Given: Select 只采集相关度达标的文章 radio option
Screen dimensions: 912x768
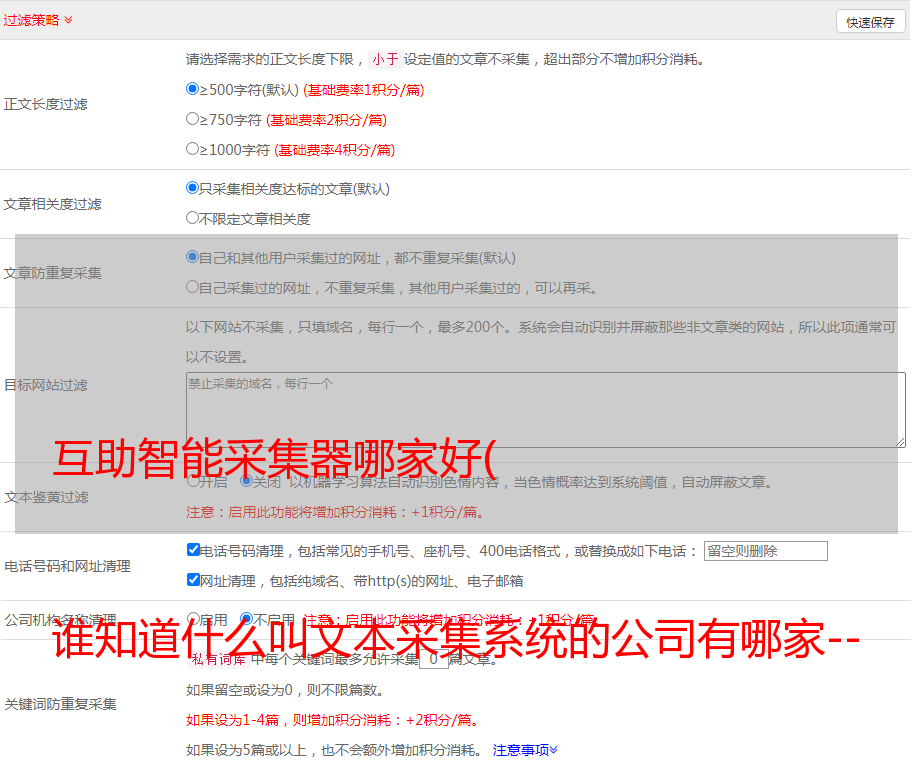Looking at the screenshot, I should (193, 187).
